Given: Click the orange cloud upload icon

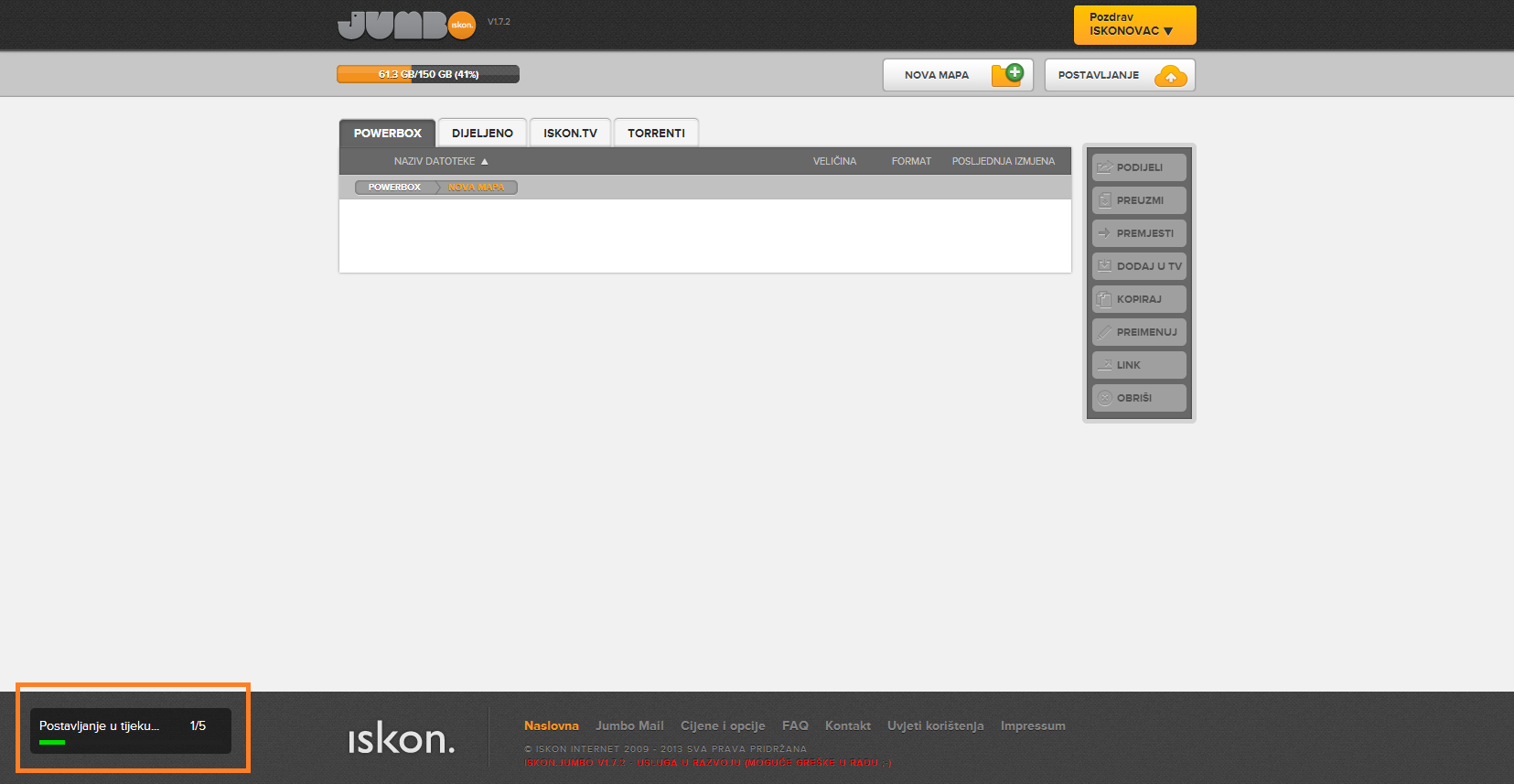Looking at the screenshot, I should click(1171, 76).
